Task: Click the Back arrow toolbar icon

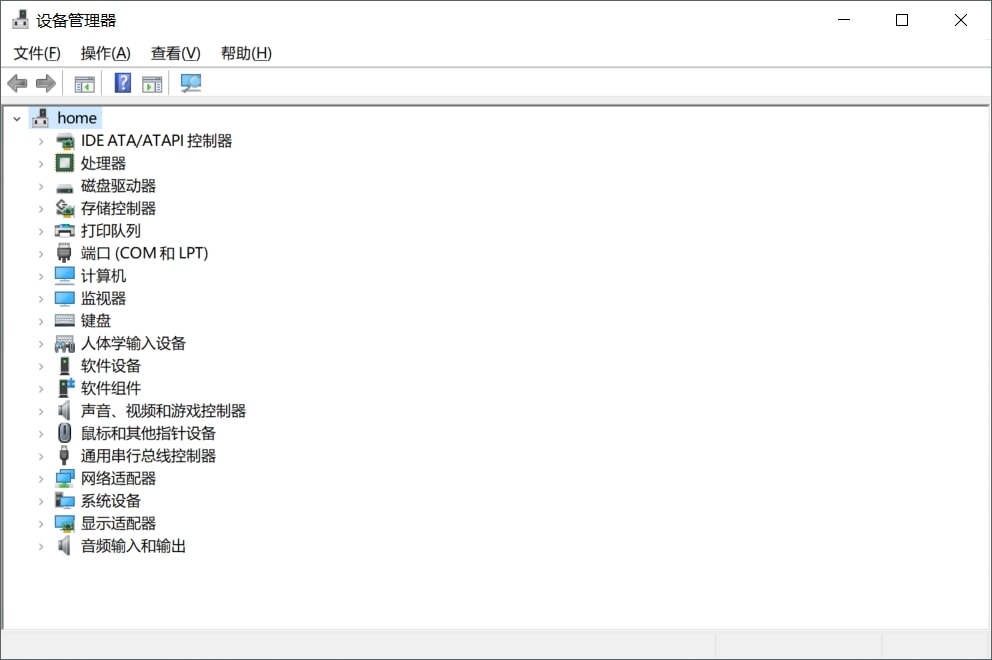Action: [17, 83]
